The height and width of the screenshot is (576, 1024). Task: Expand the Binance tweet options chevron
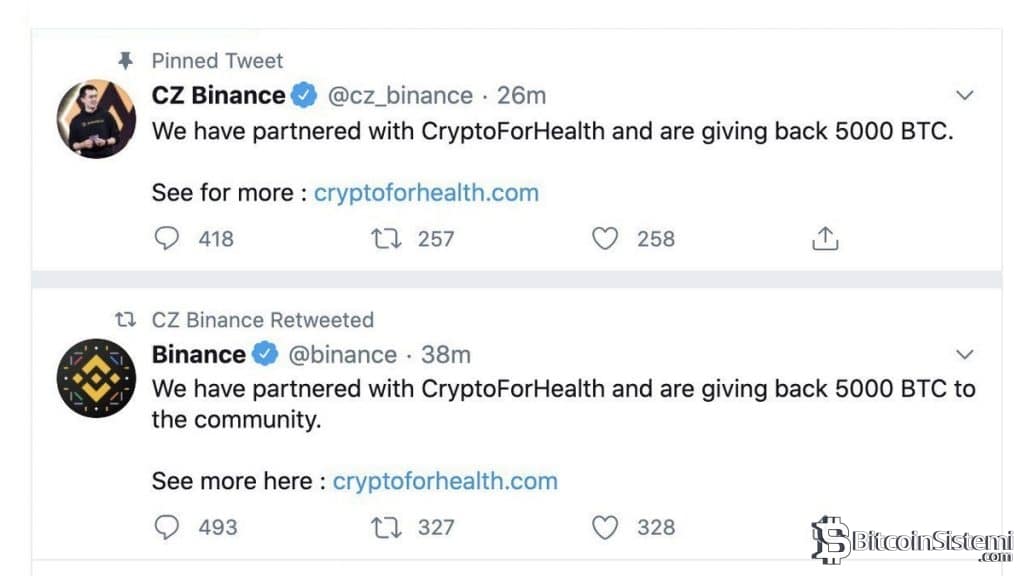(965, 355)
